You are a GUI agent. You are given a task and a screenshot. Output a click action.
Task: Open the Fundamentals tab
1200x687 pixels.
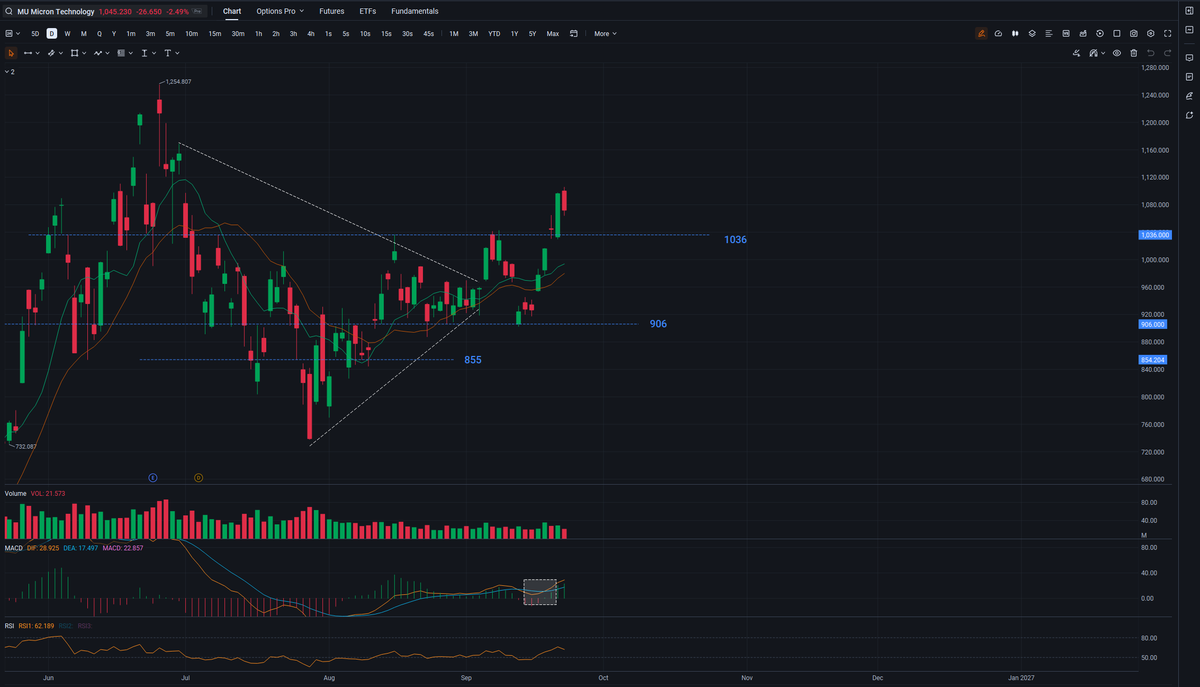click(415, 11)
